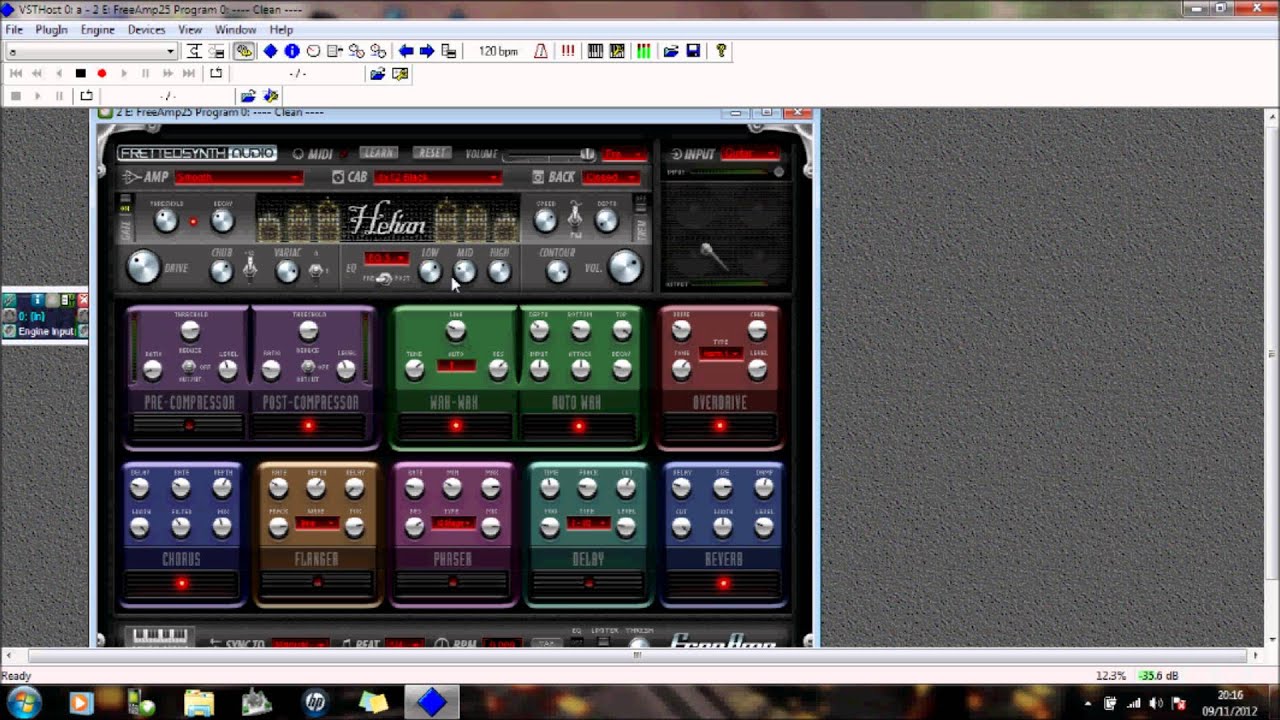Screen dimensions: 1280x720
Task: Click the black stop button in player toolbar
Action: tap(81, 73)
